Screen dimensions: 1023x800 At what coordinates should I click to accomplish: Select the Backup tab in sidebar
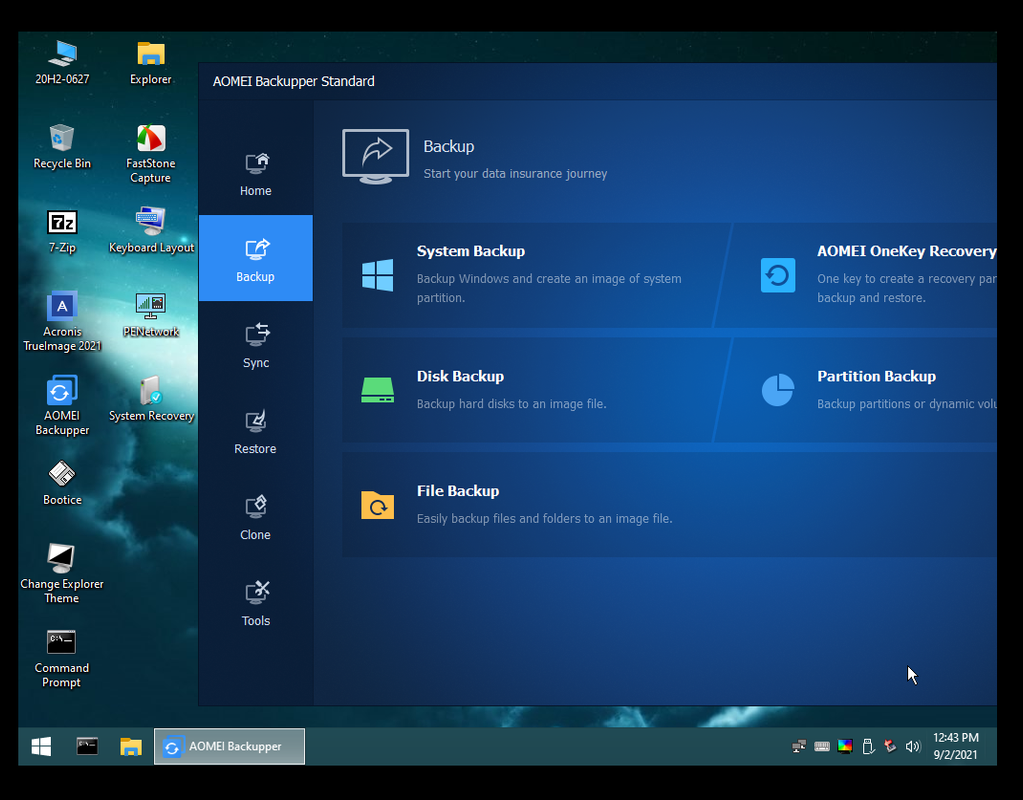[255, 258]
